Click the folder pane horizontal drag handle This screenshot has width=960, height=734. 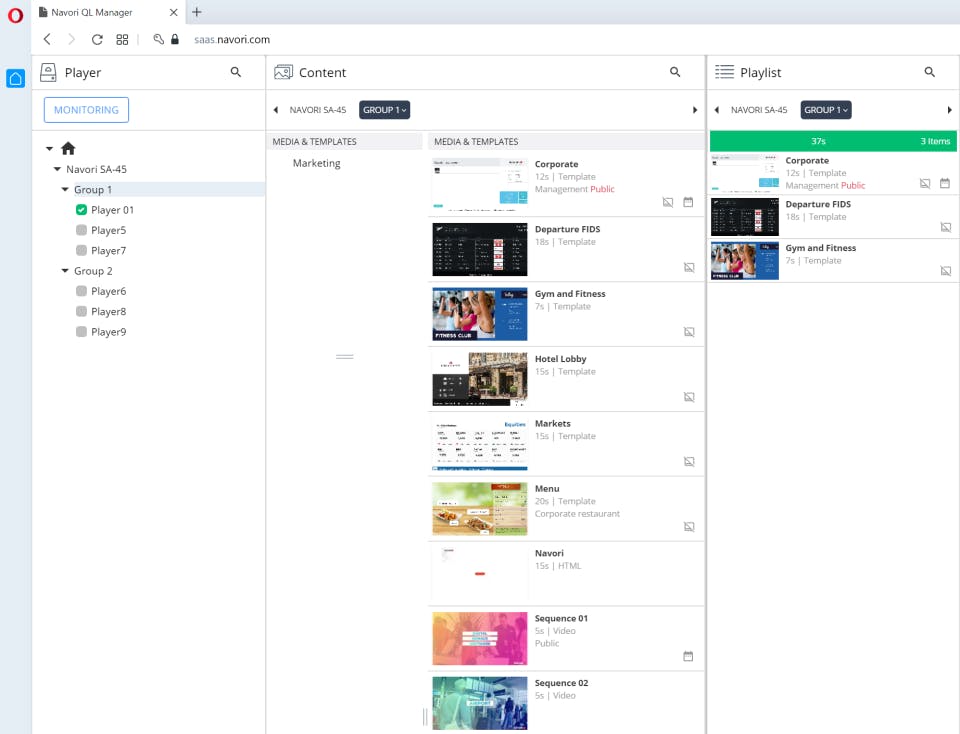345,356
